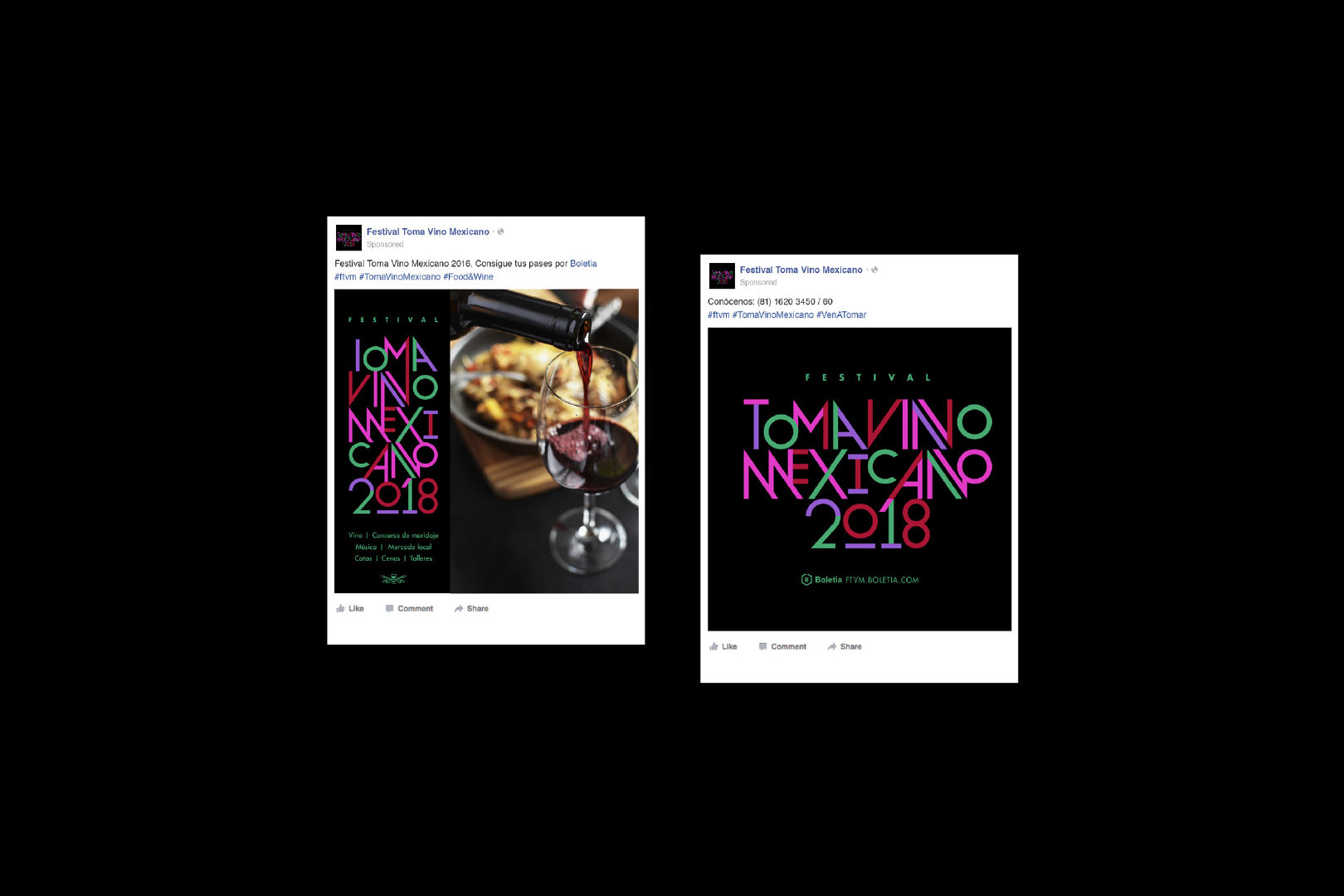Viewport: 1344px width, 896px height.
Task: Click the Comment bubble icon on left post
Action: pyautogui.click(x=389, y=608)
